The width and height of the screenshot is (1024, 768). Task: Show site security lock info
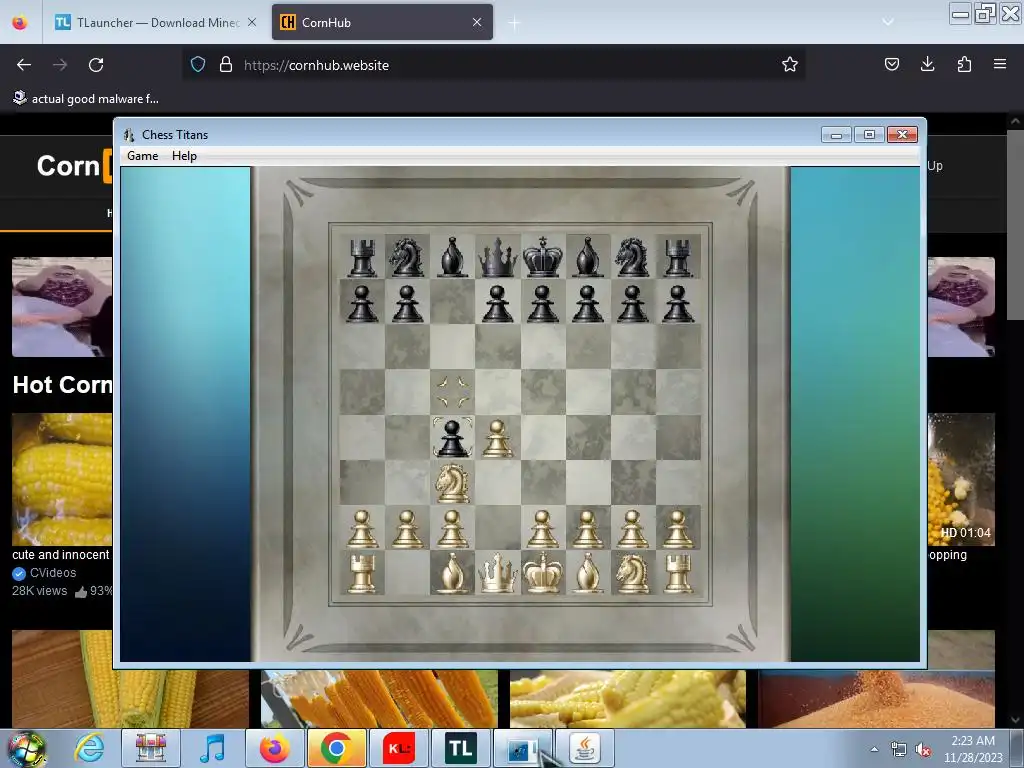(x=226, y=64)
